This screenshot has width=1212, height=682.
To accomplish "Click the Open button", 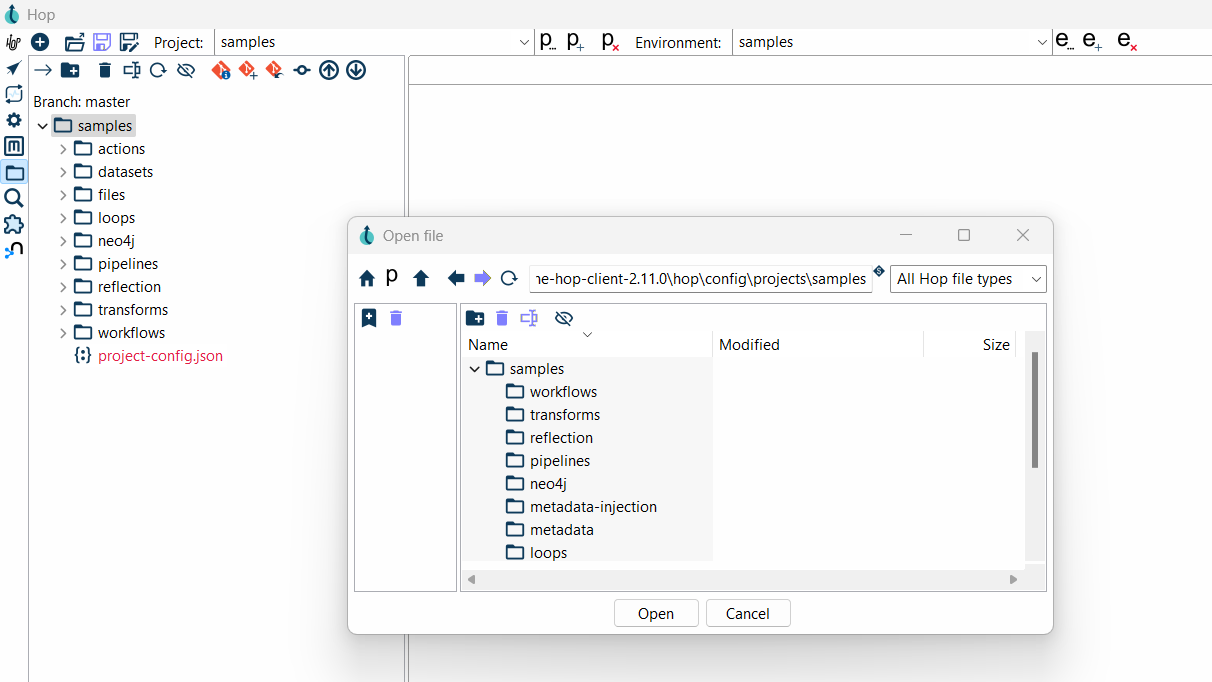I will click(x=655, y=613).
